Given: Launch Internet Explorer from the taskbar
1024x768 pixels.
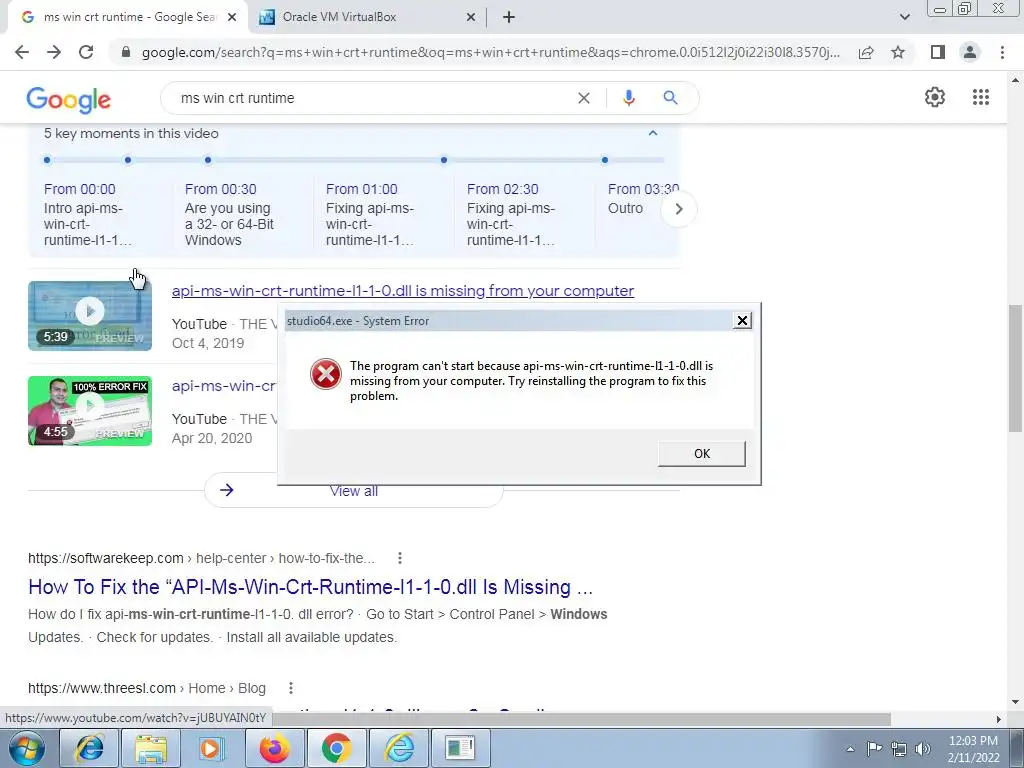Looking at the screenshot, I should click(89, 748).
